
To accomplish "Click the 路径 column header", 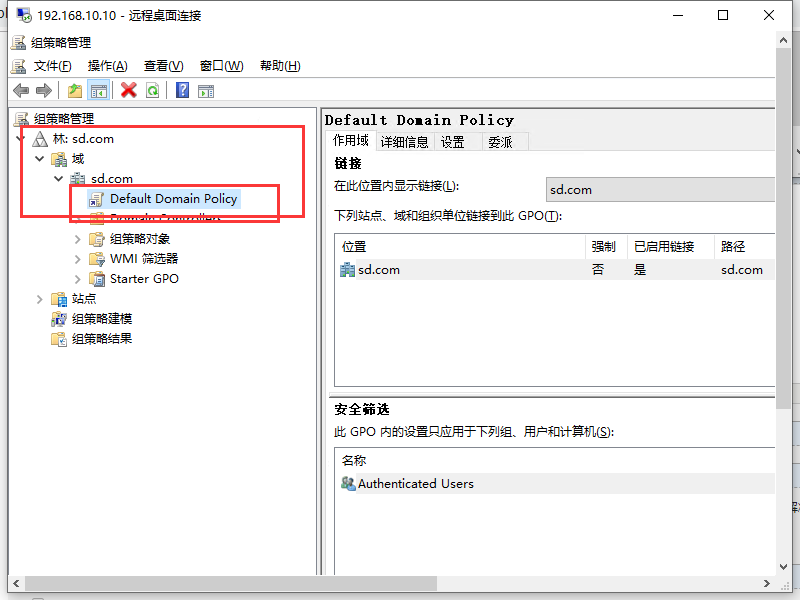I will pos(745,246).
